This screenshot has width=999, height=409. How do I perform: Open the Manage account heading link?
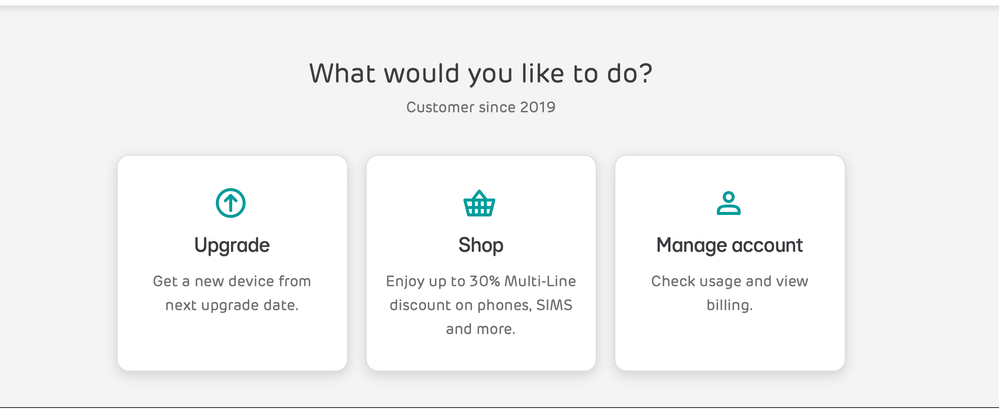point(729,245)
